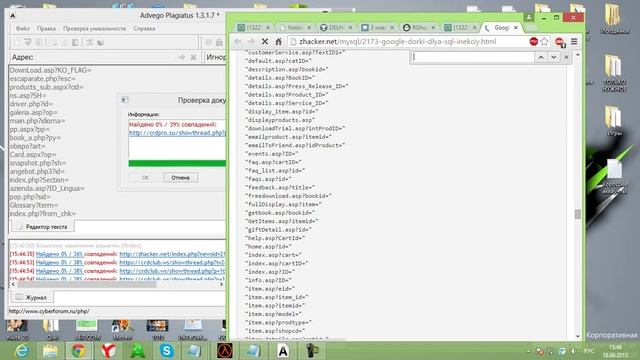This screenshot has height=360, width=640.
Task: Click the red extension icon beside menu
Action: point(560,42)
